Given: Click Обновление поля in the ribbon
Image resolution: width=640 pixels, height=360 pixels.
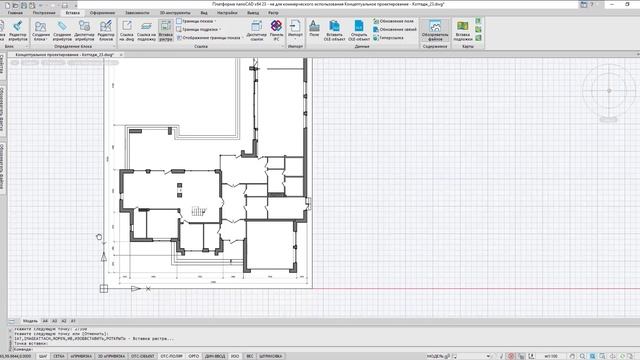Looking at the screenshot, I should (393, 21).
